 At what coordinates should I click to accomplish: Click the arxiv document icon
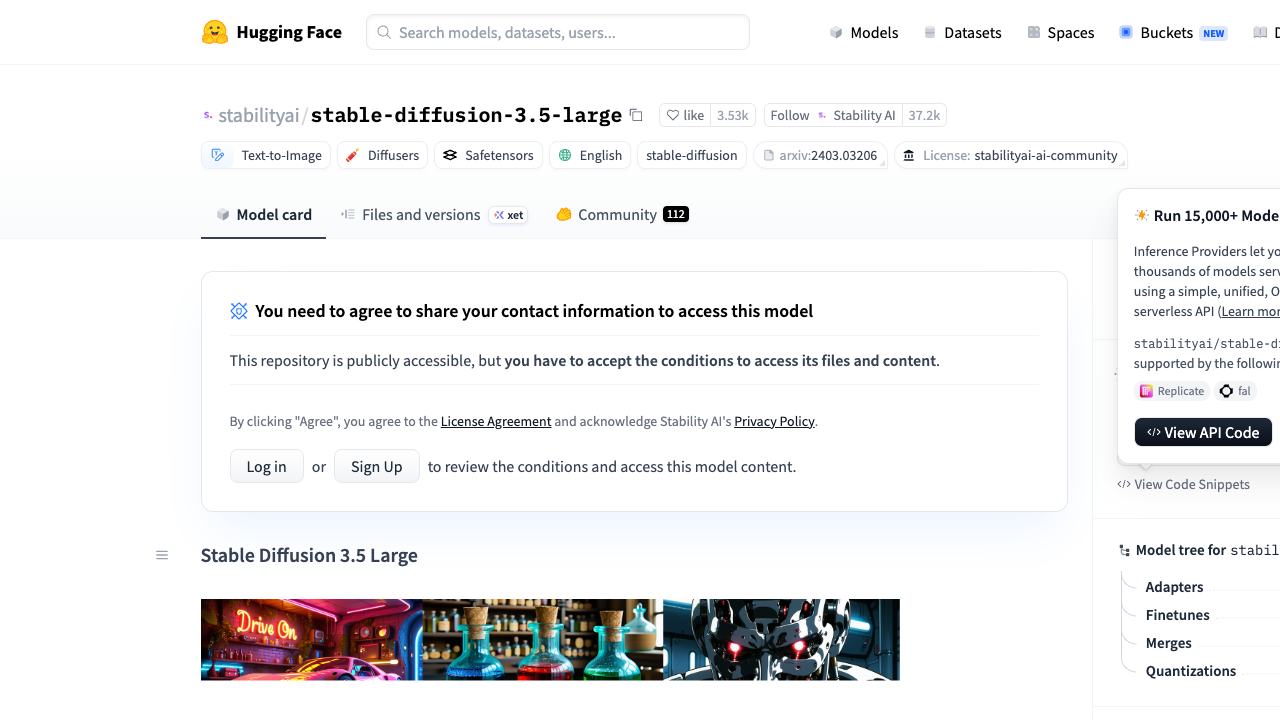769,155
